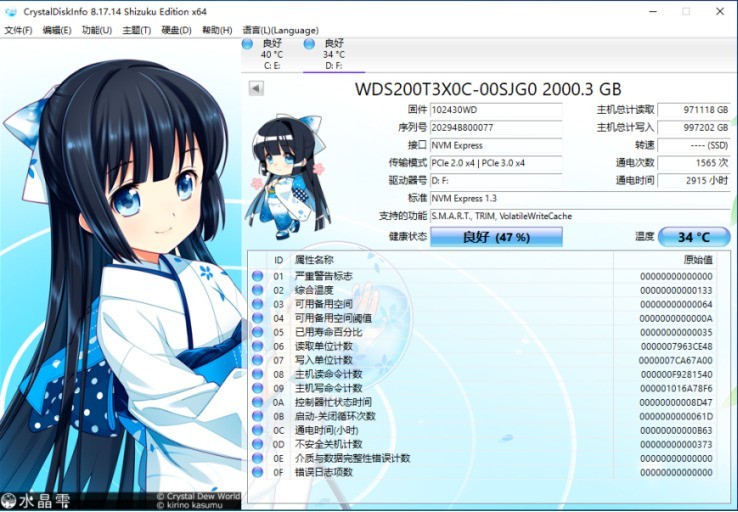Click status orb for 介质与数据完整性错误计数 row
Screen dimensions: 738x512
(x=257, y=458)
